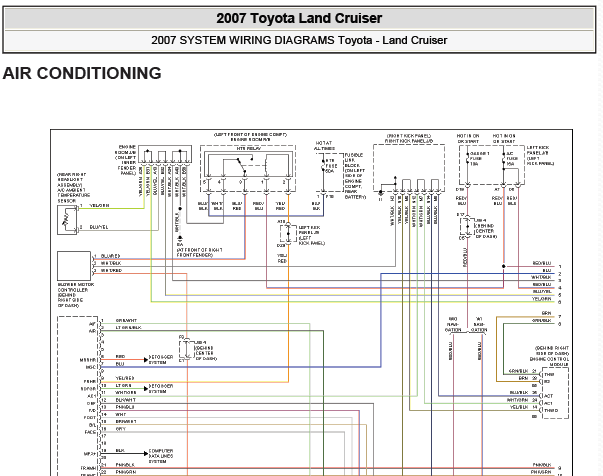This screenshot has width=603, height=476.
Task: Click 'WHT/RED' at blower controller pin 3
Action: tap(111, 270)
